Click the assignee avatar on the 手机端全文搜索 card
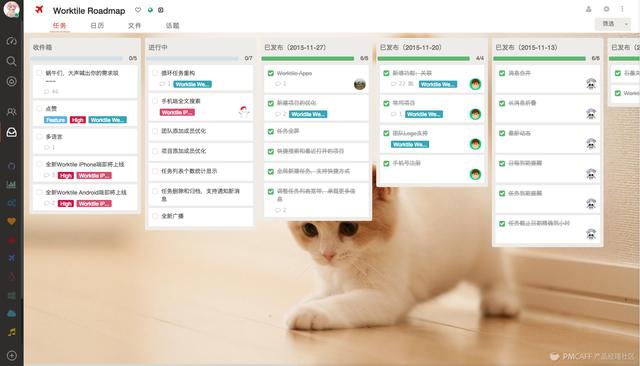 click(x=244, y=111)
